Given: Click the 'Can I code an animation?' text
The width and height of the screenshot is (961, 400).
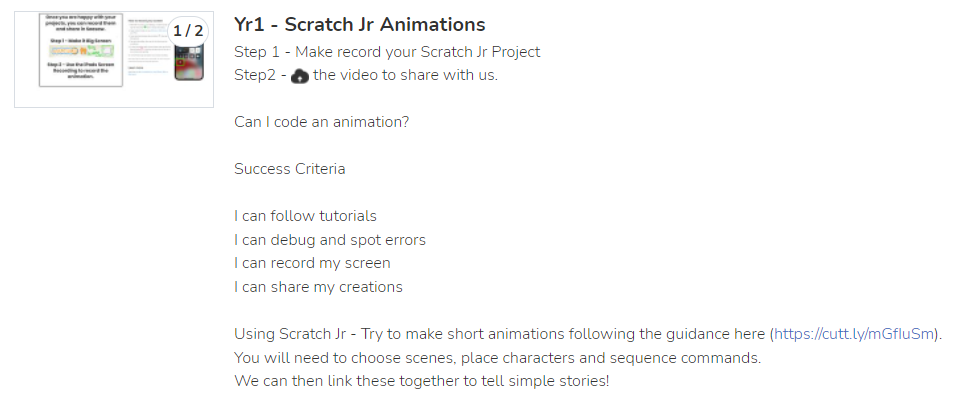Looking at the screenshot, I should tap(321, 122).
